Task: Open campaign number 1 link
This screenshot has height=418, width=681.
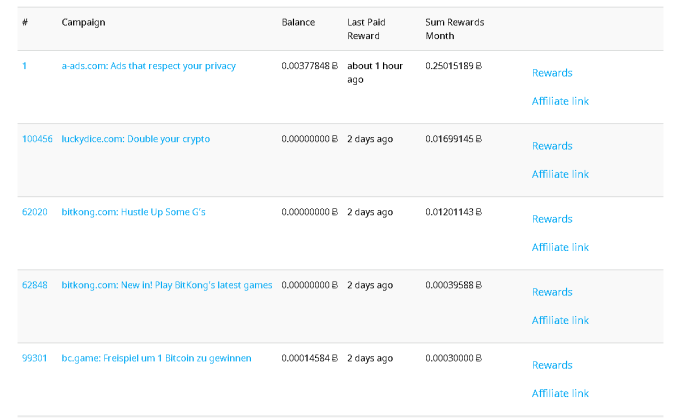Action: (x=25, y=66)
